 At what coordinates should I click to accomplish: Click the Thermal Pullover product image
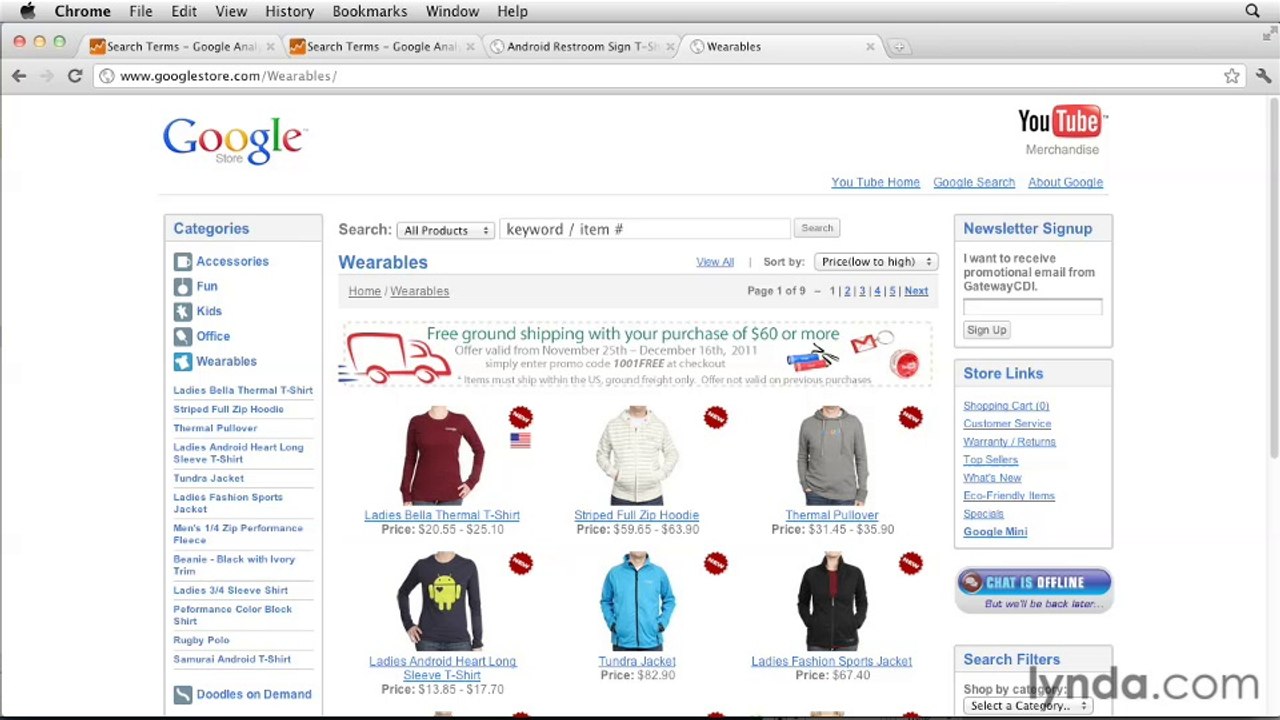(831, 455)
